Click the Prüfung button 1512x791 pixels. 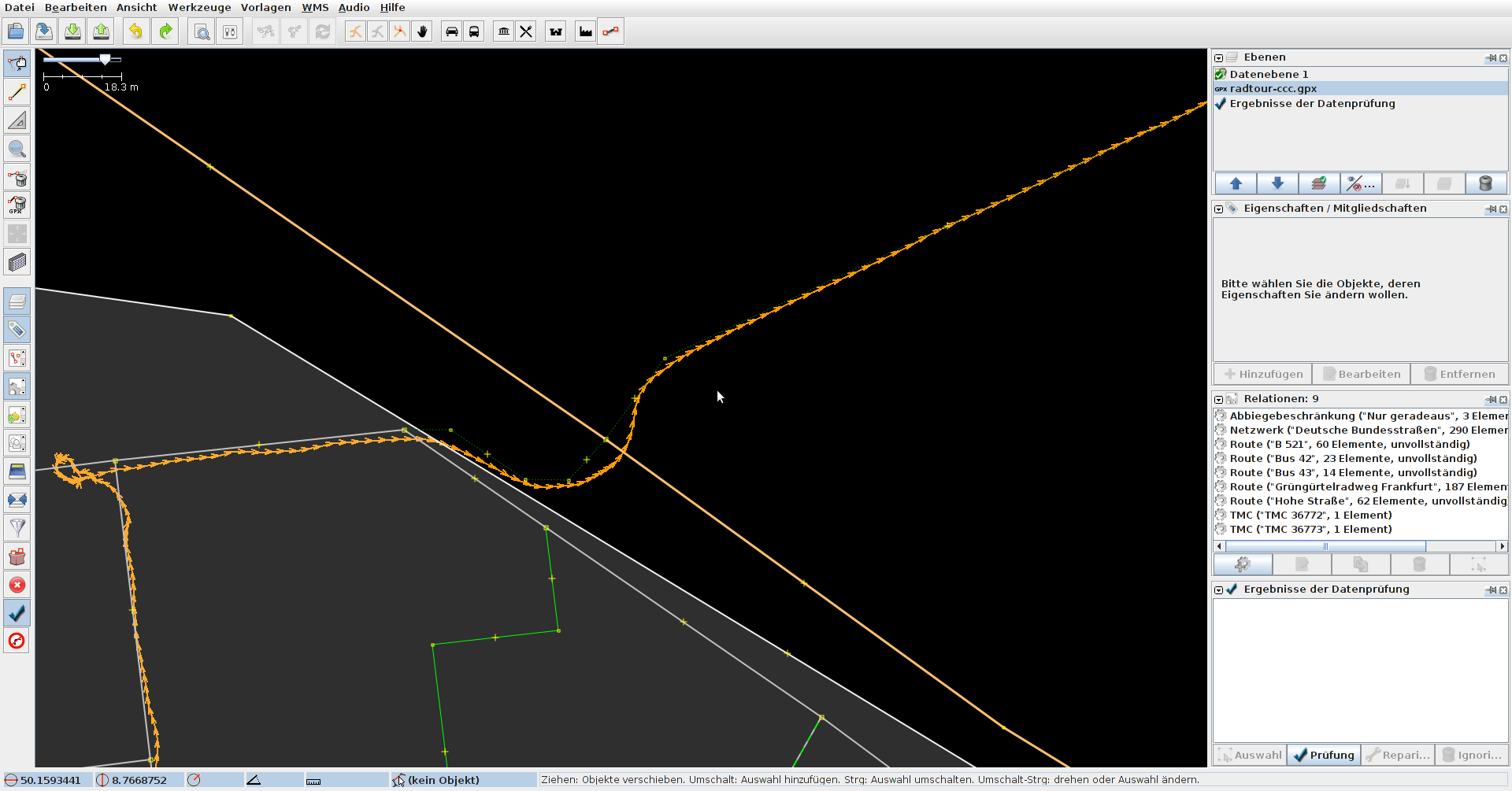tap(1323, 755)
